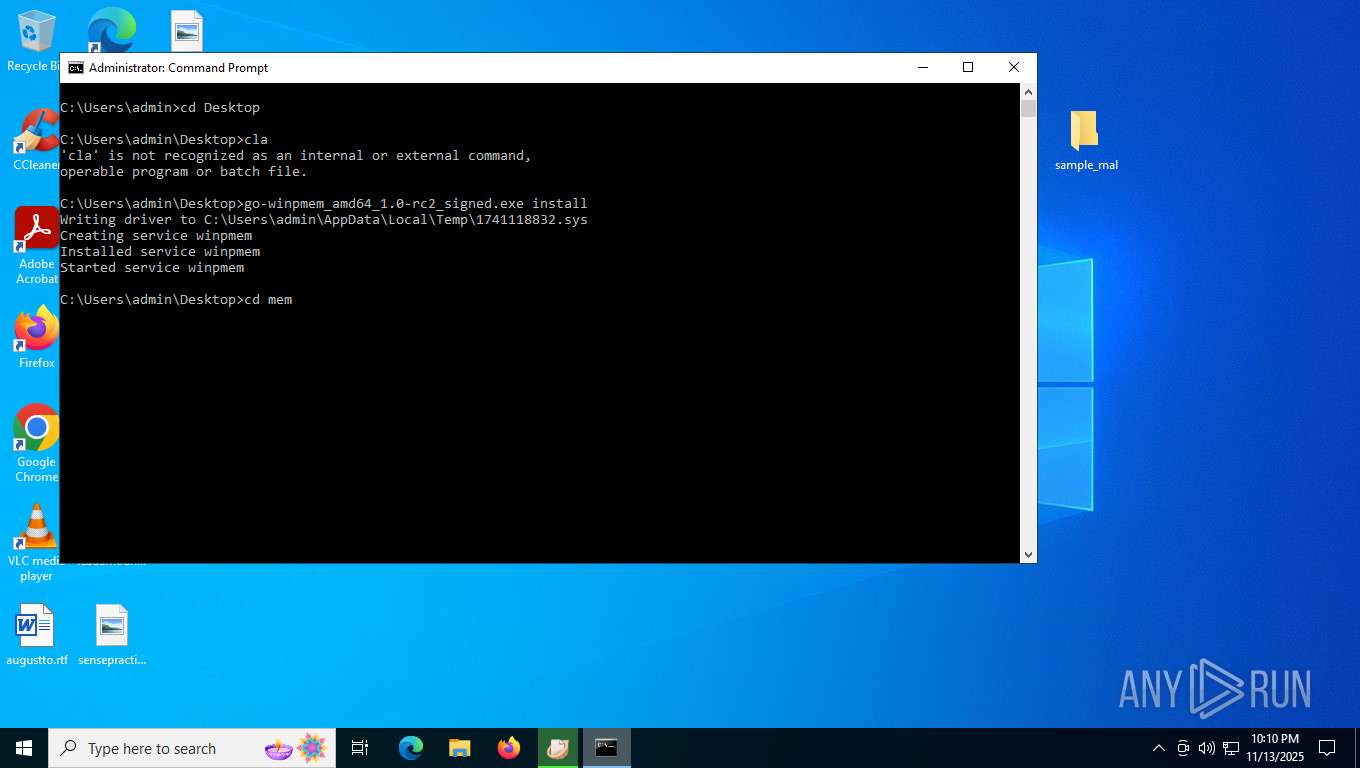Click the green highlighted taskbar app icon

point(558,748)
